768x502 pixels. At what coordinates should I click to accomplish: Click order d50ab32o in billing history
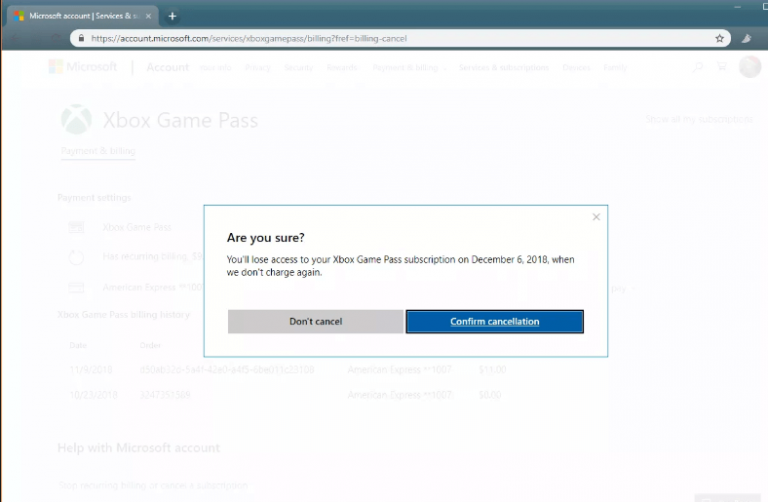(x=227, y=370)
